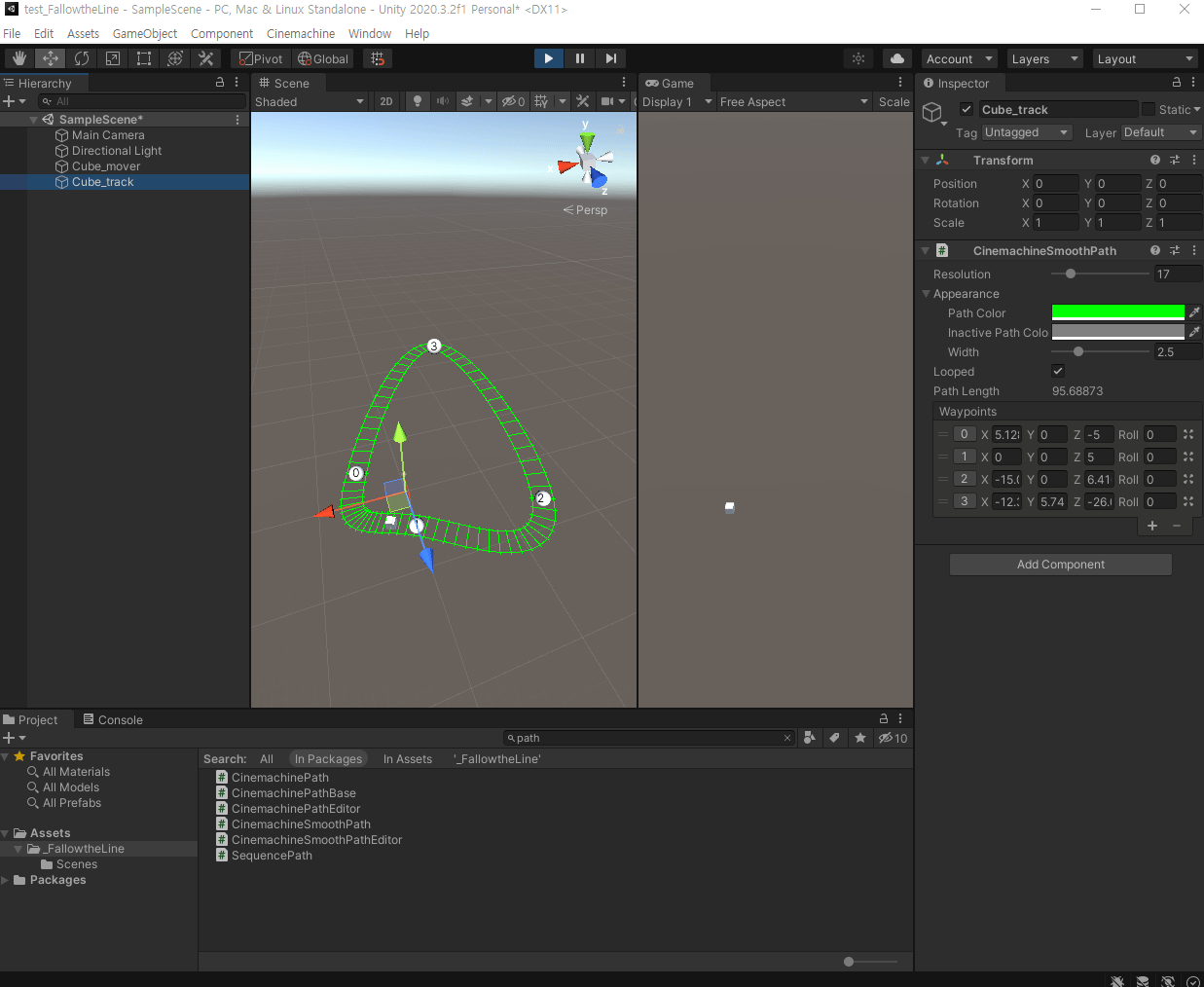Open the Tag dropdown
The width and height of the screenshot is (1204, 987).
(x=1026, y=132)
